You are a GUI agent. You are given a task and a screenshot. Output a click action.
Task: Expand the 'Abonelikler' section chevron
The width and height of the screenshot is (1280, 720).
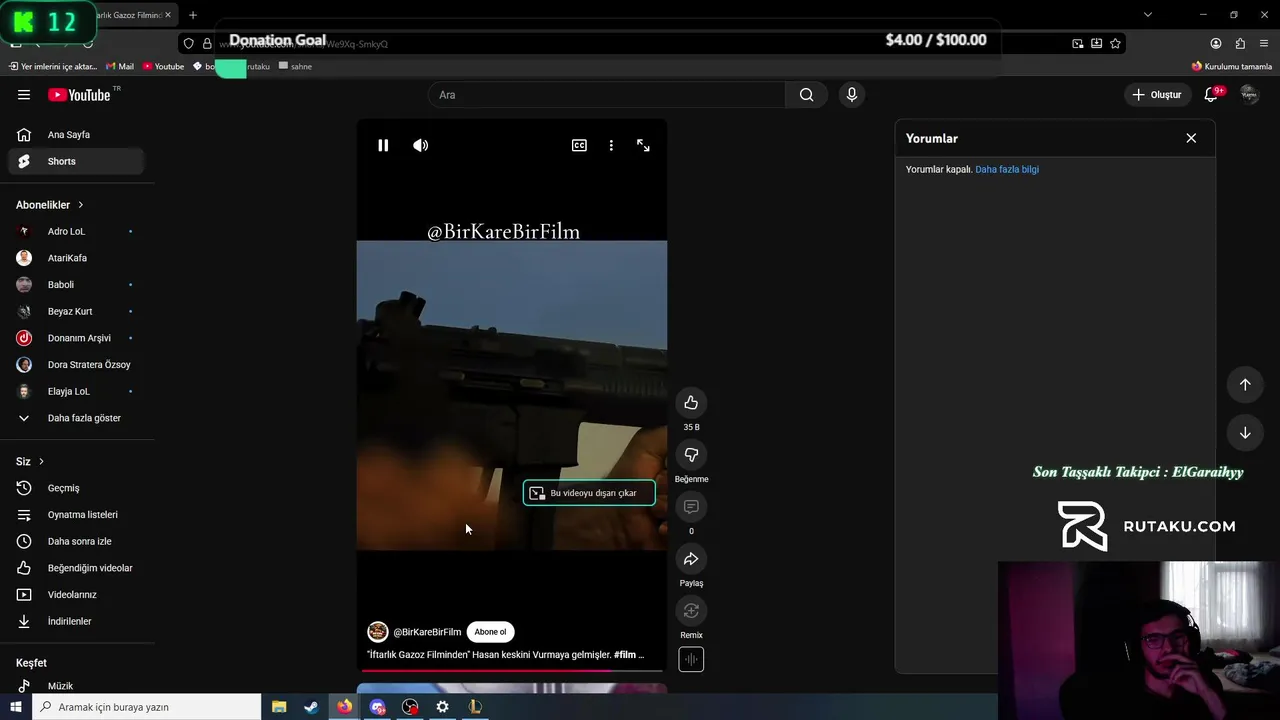coord(81,205)
